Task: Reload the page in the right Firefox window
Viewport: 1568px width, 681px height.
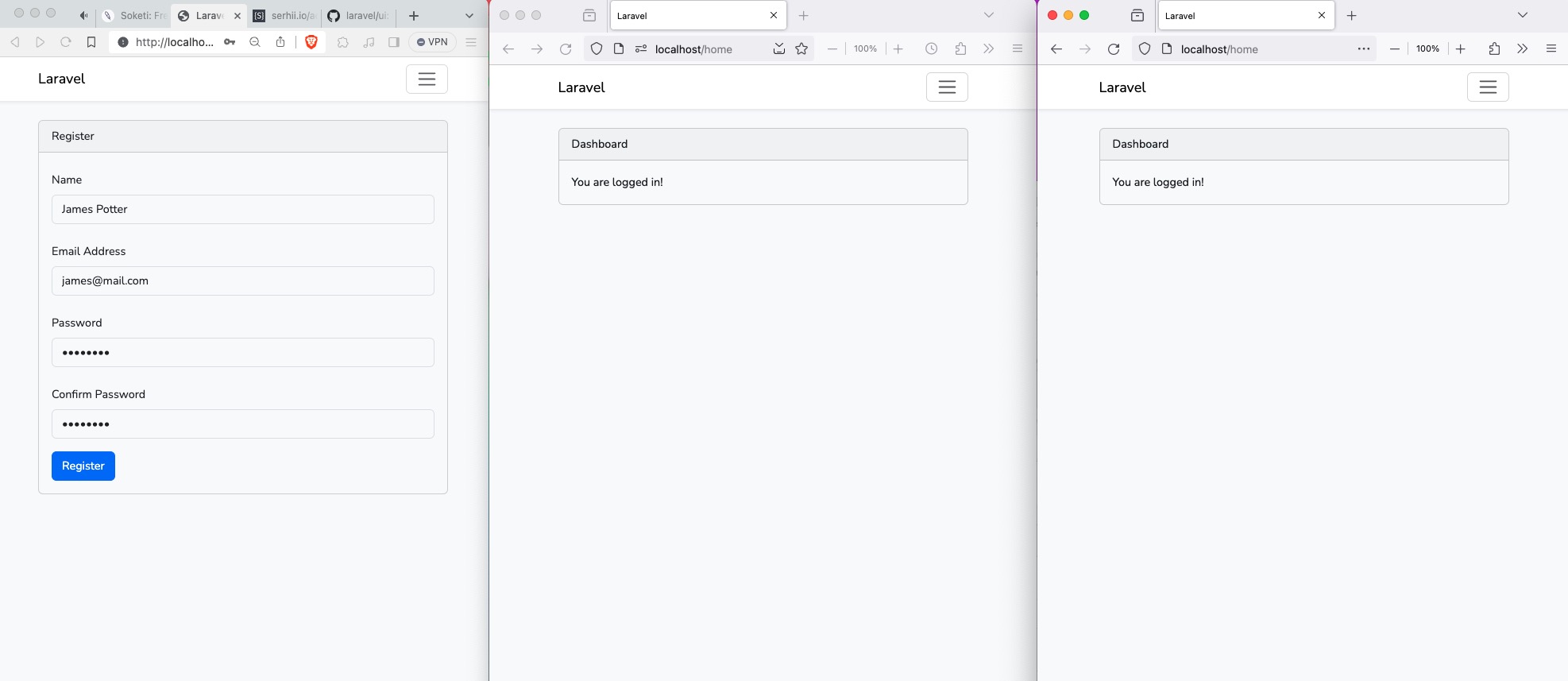Action: tap(1114, 49)
